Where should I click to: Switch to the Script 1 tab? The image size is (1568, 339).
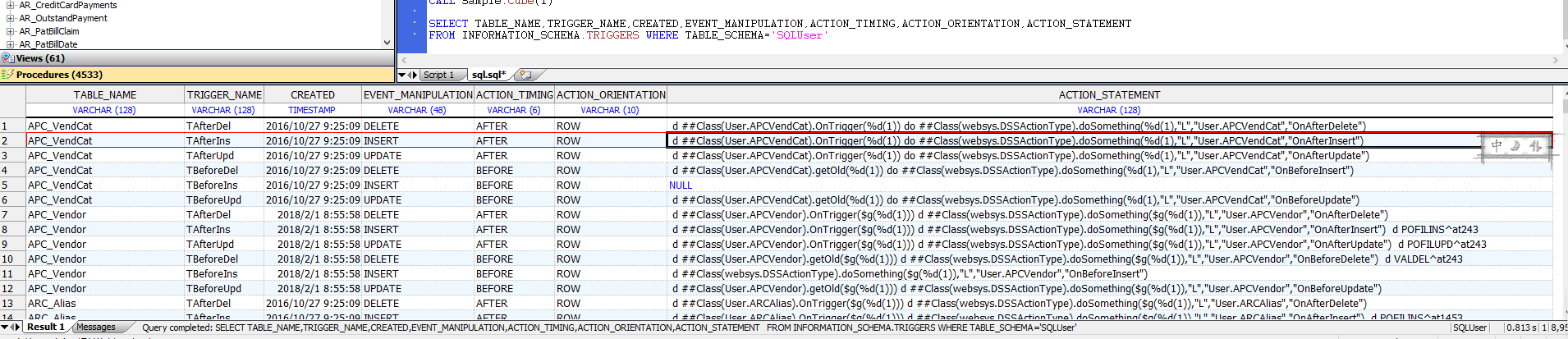438,75
